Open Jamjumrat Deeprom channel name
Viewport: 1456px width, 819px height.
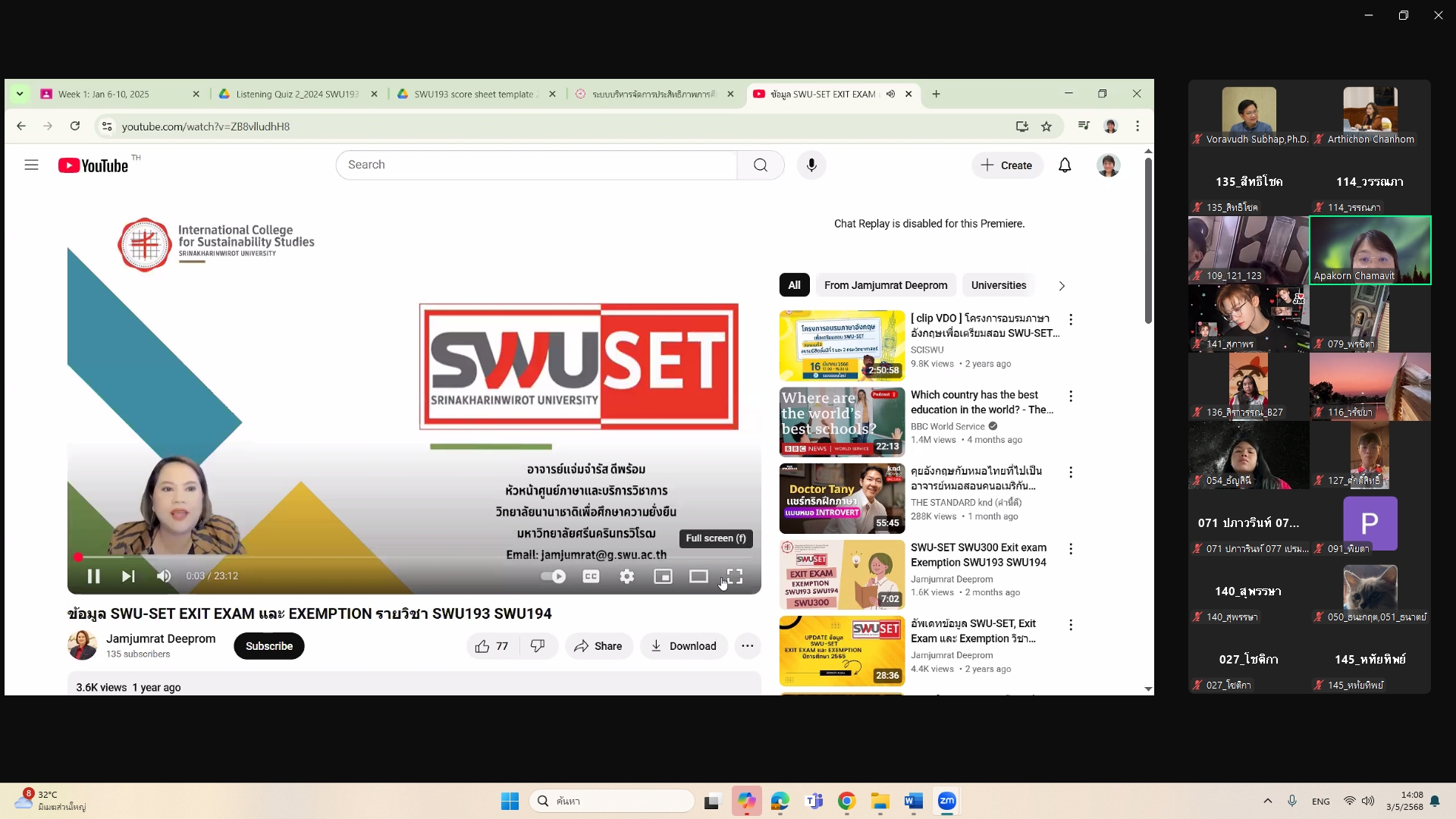[161, 639]
